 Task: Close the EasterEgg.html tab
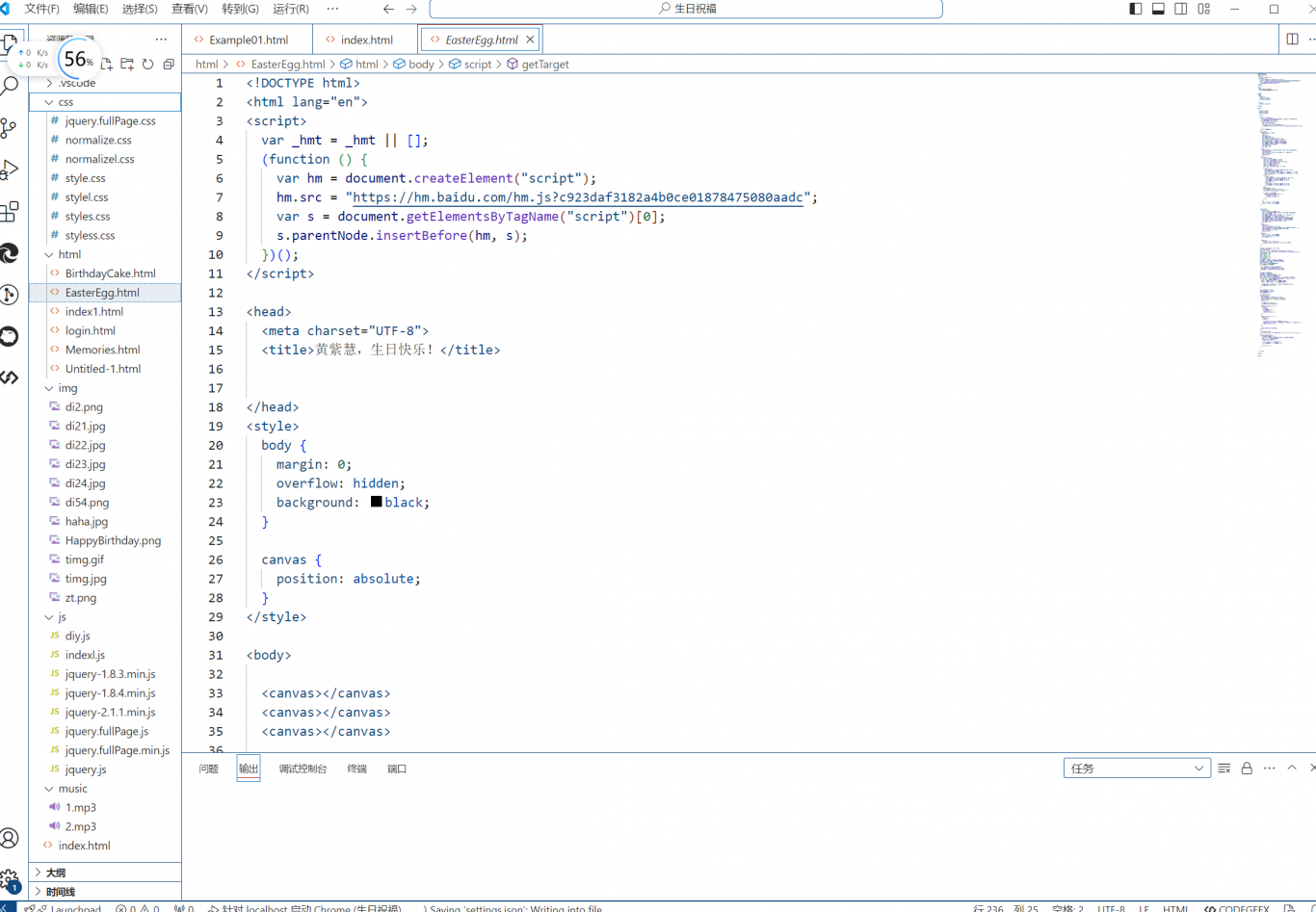[x=530, y=39]
